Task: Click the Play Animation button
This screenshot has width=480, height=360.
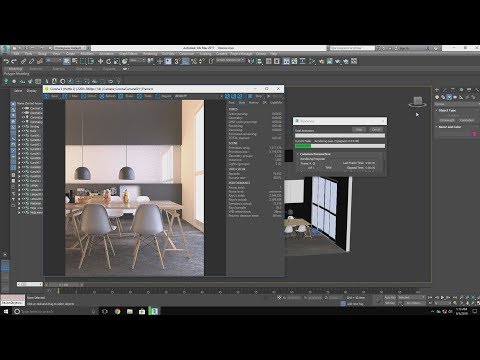Action: pyautogui.click(x=443, y=297)
